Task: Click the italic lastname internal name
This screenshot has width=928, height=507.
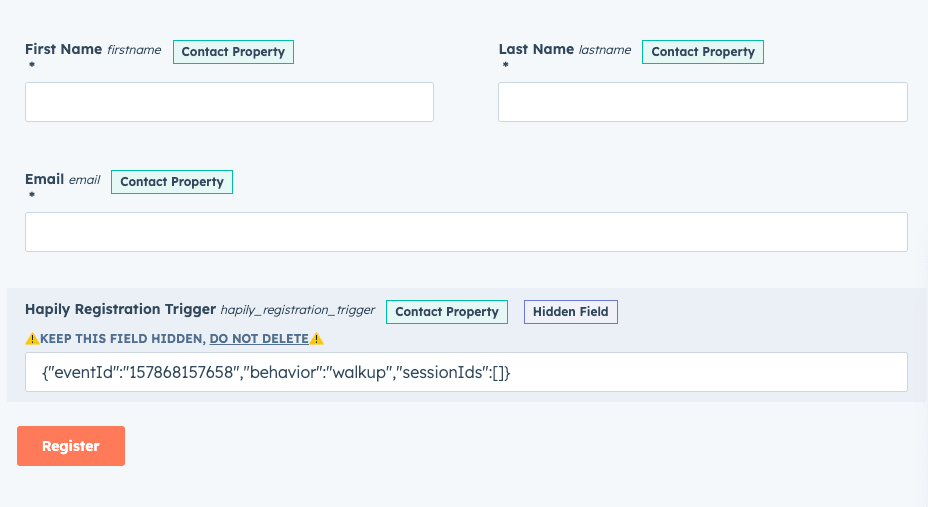Action: coord(605,50)
